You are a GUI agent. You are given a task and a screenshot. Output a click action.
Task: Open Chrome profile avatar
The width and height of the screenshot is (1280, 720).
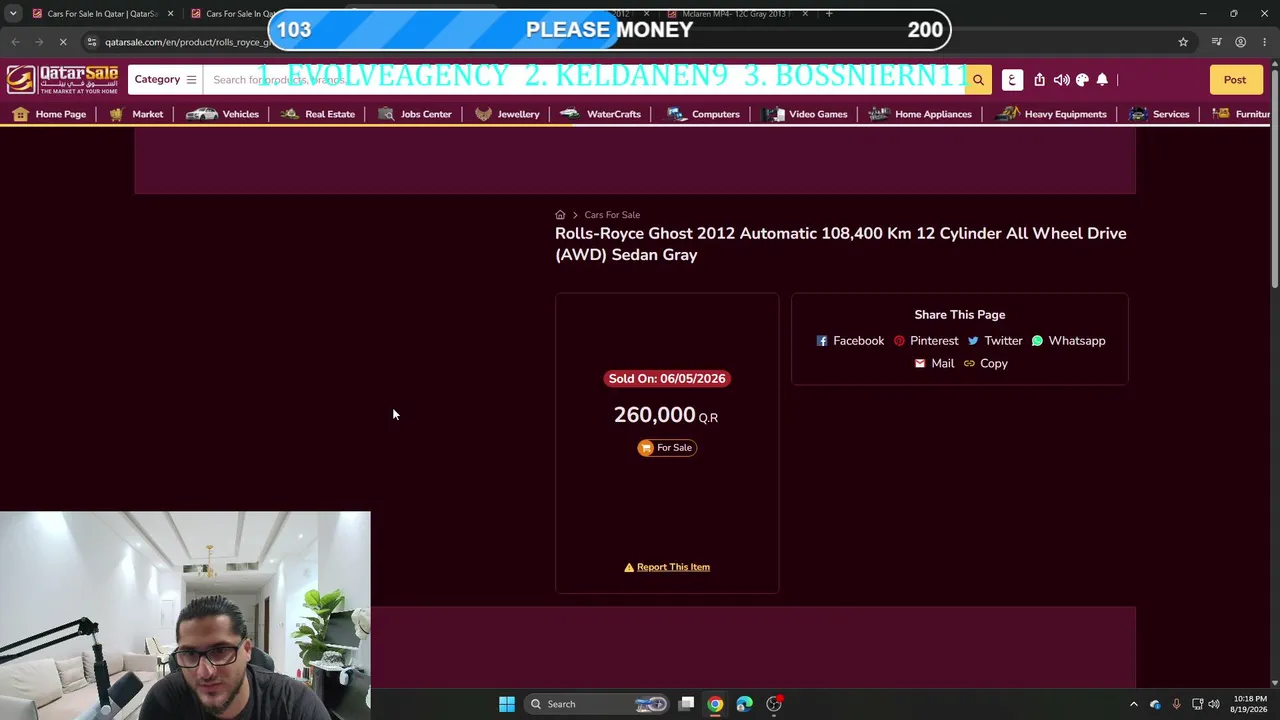tap(1240, 42)
